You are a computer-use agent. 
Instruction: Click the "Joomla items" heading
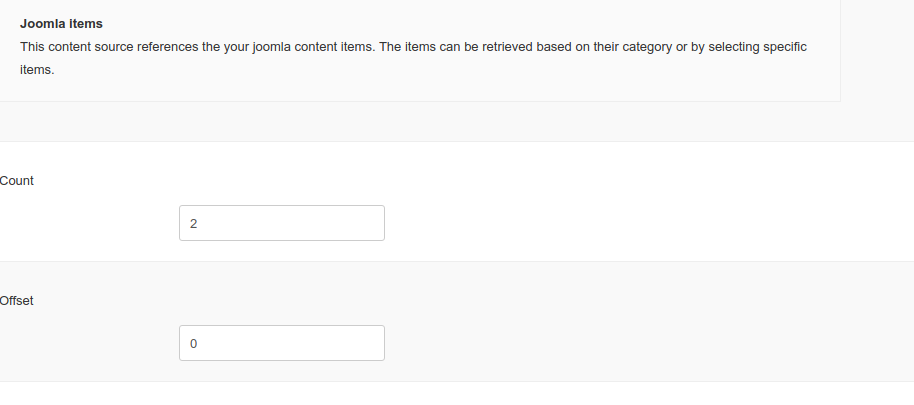[61, 23]
